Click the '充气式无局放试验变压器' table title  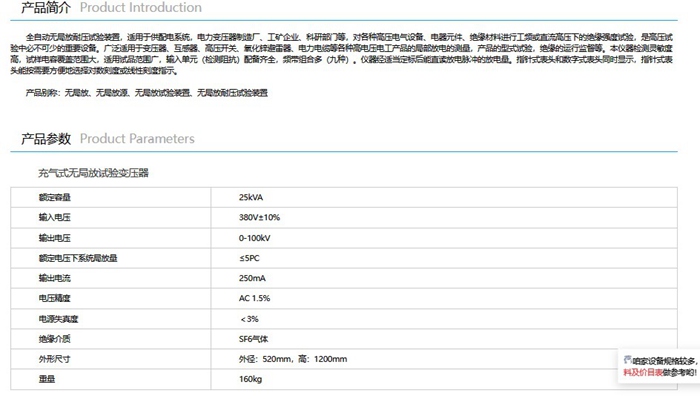[93, 173]
